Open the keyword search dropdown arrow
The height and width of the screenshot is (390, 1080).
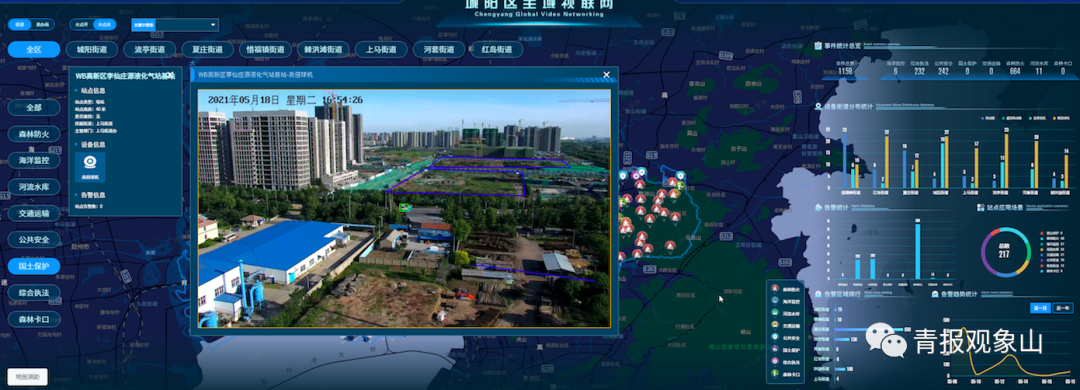[213, 25]
